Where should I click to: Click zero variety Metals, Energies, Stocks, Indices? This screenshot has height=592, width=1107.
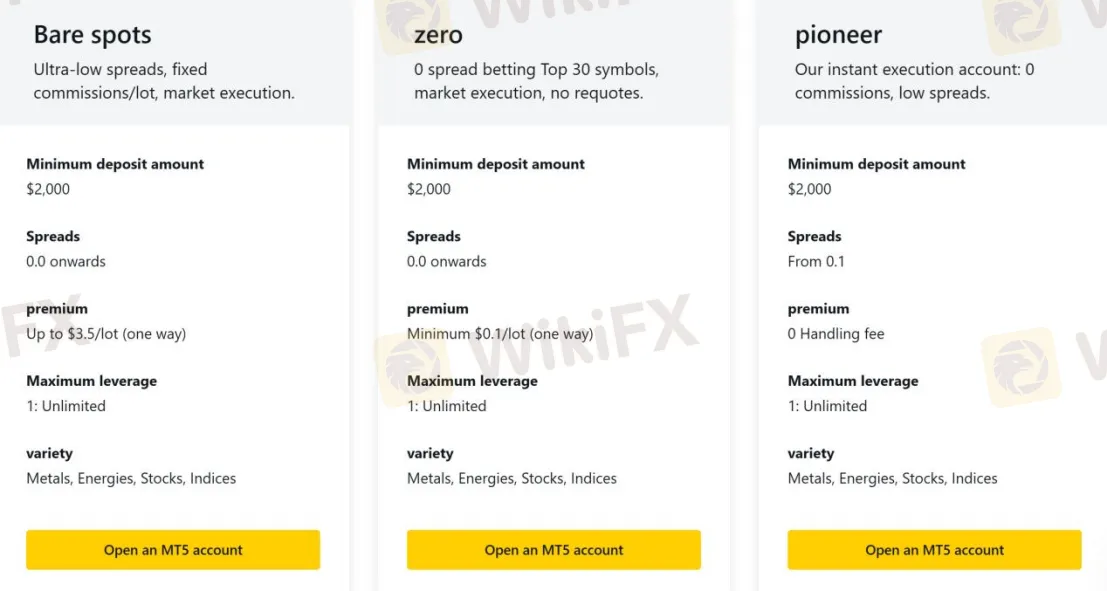coord(512,478)
